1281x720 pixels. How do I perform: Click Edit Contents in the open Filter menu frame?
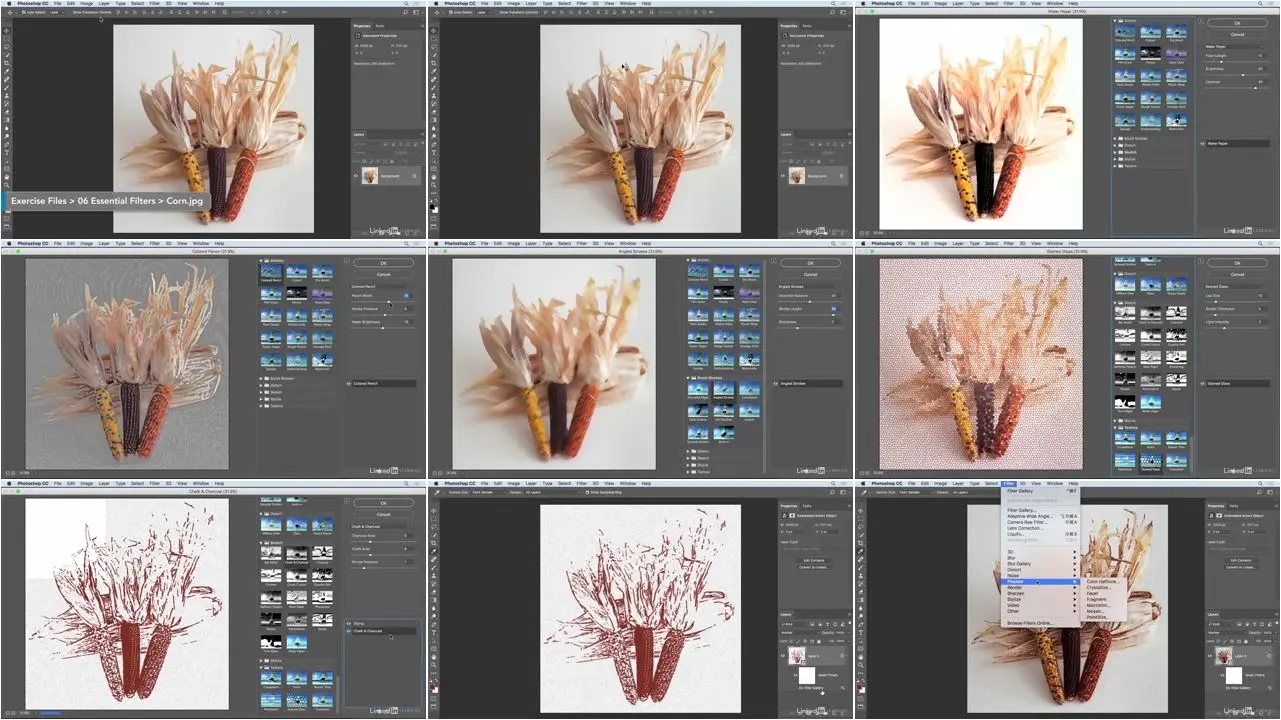(1240, 560)
